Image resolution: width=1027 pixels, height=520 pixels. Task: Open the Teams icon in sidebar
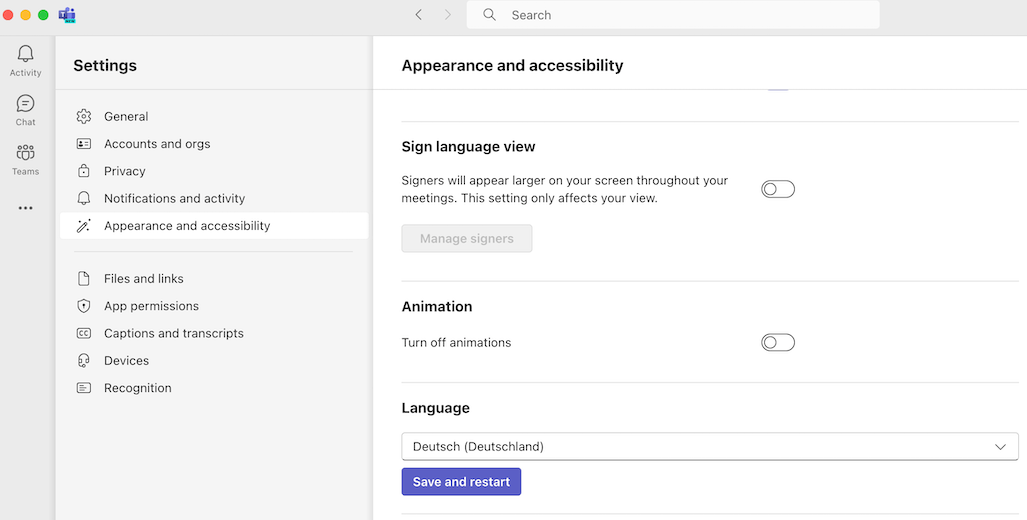coord(25,153)
